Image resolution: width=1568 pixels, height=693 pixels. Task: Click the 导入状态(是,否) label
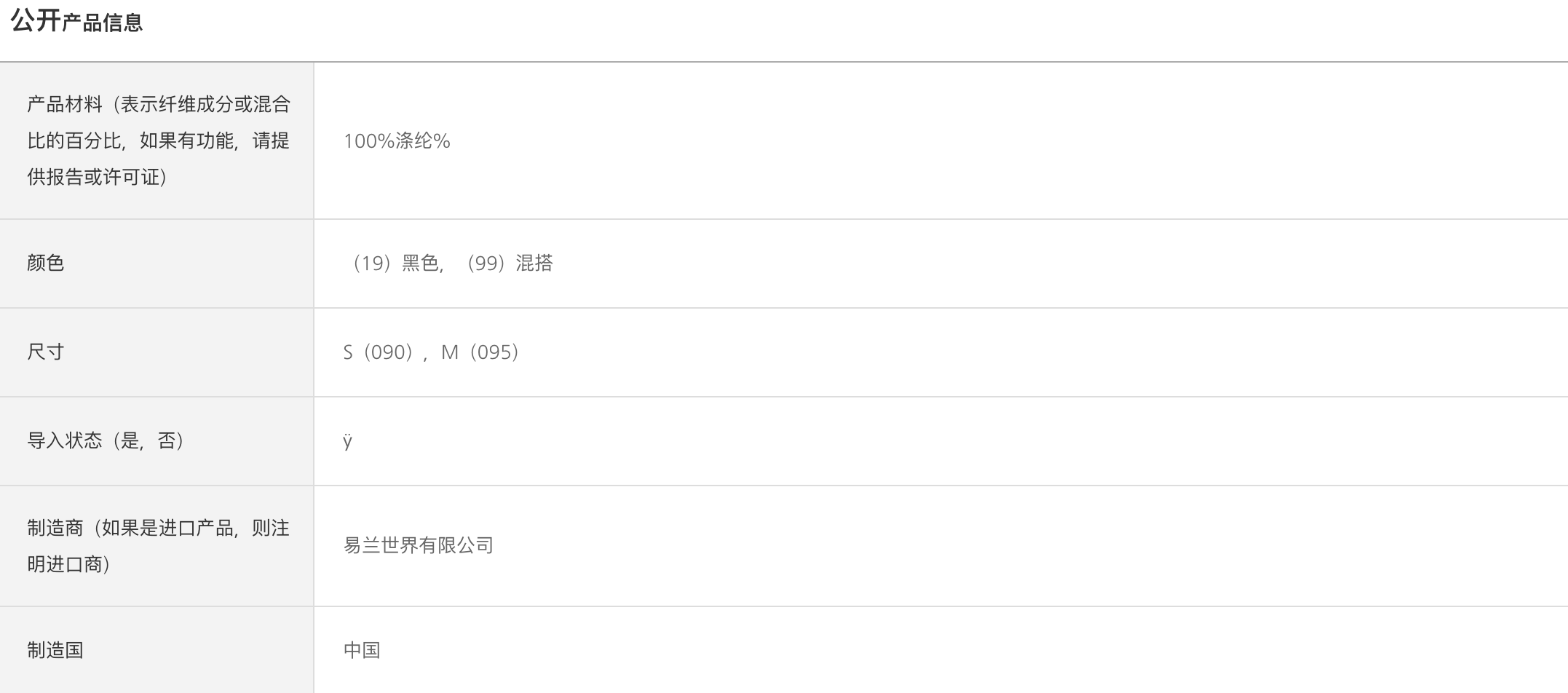[x=106, y=441]
